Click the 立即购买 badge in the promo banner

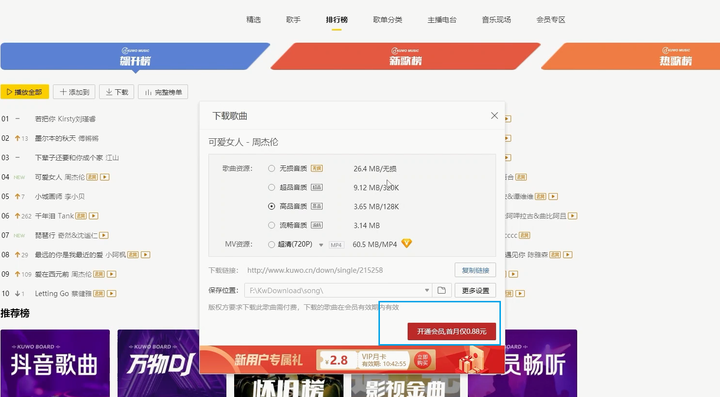click(422, 360)
